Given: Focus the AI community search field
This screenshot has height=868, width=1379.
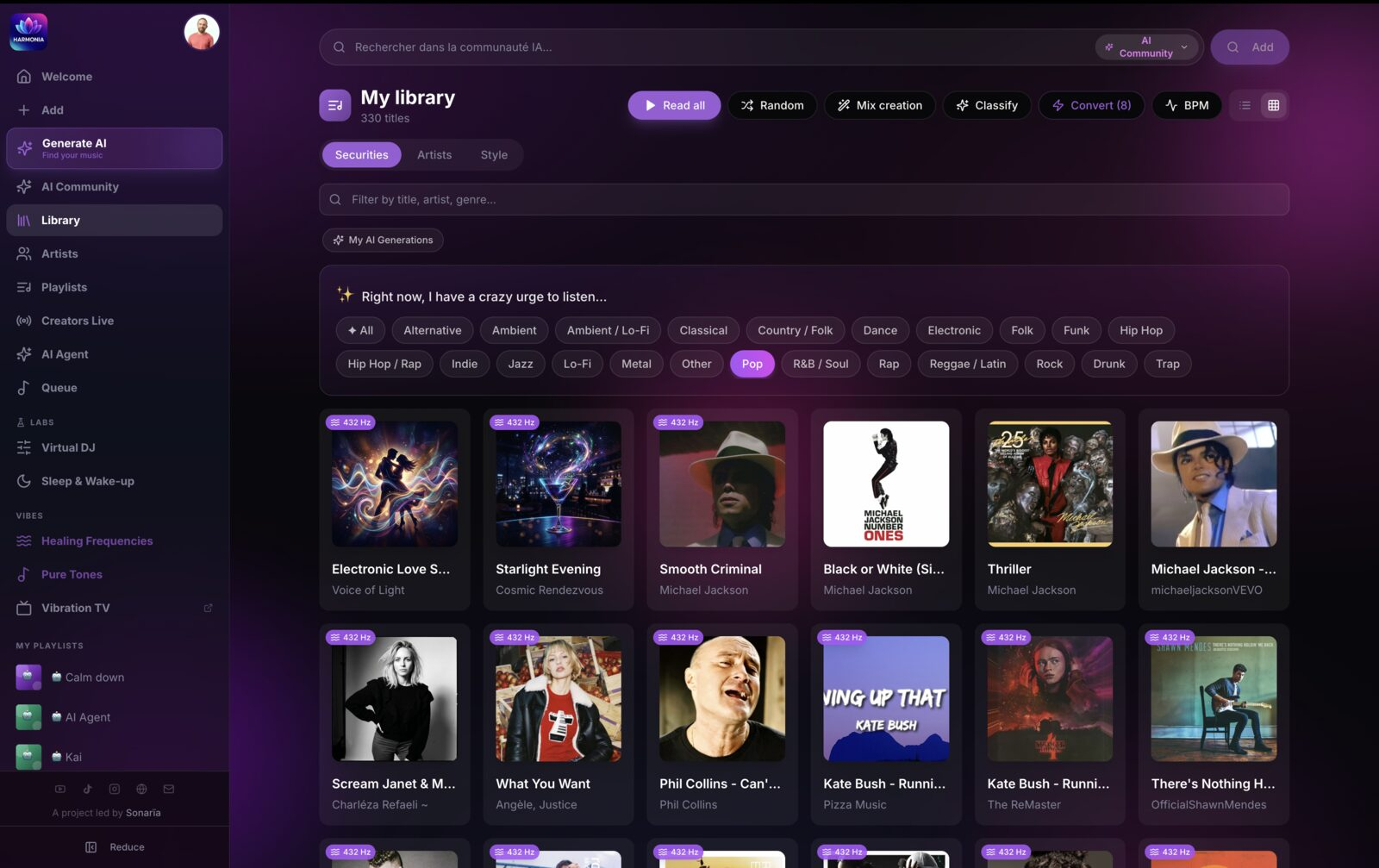Looking at the screenshot, I should click(707, 48).
